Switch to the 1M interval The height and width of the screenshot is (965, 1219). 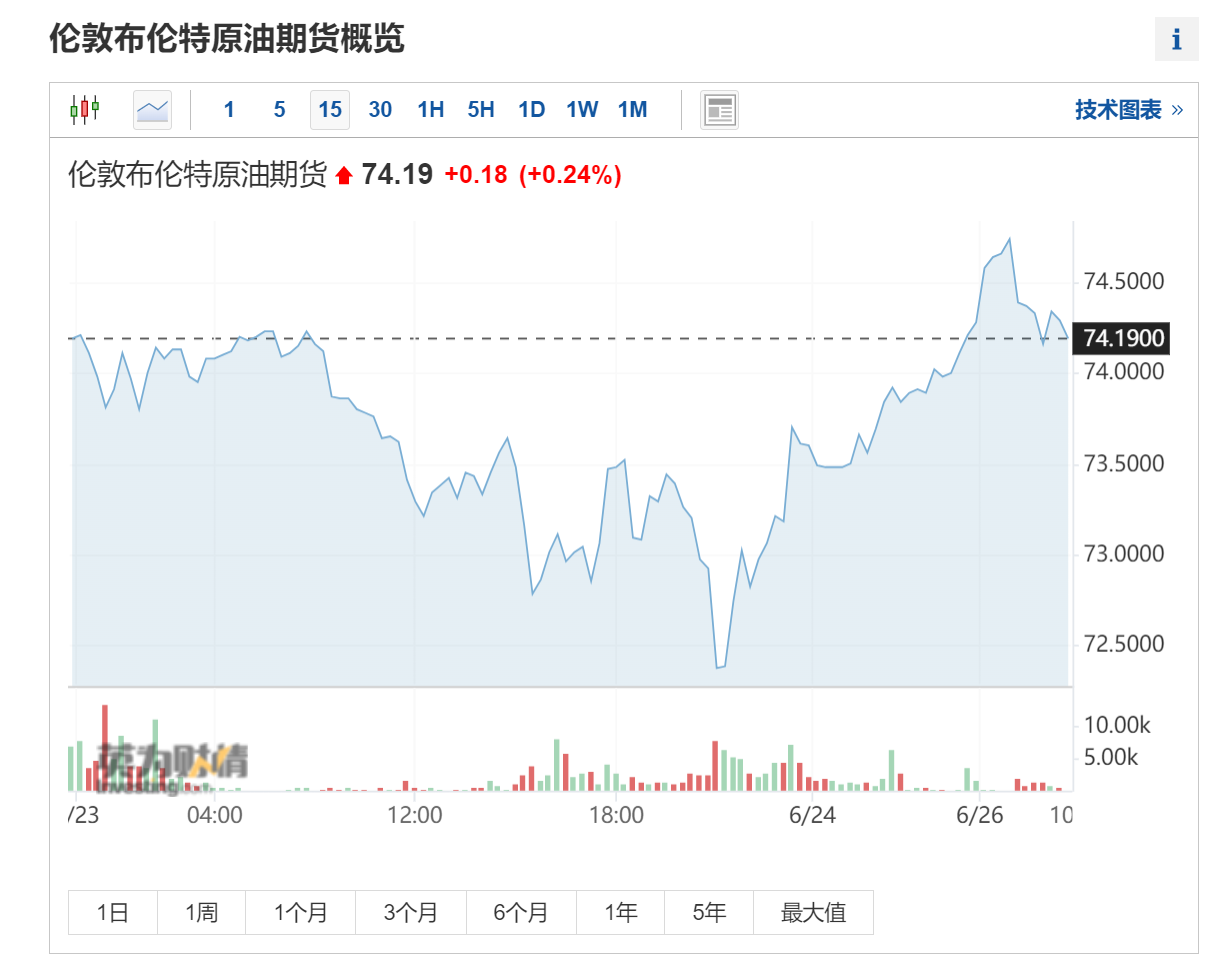tap(632, 109)
